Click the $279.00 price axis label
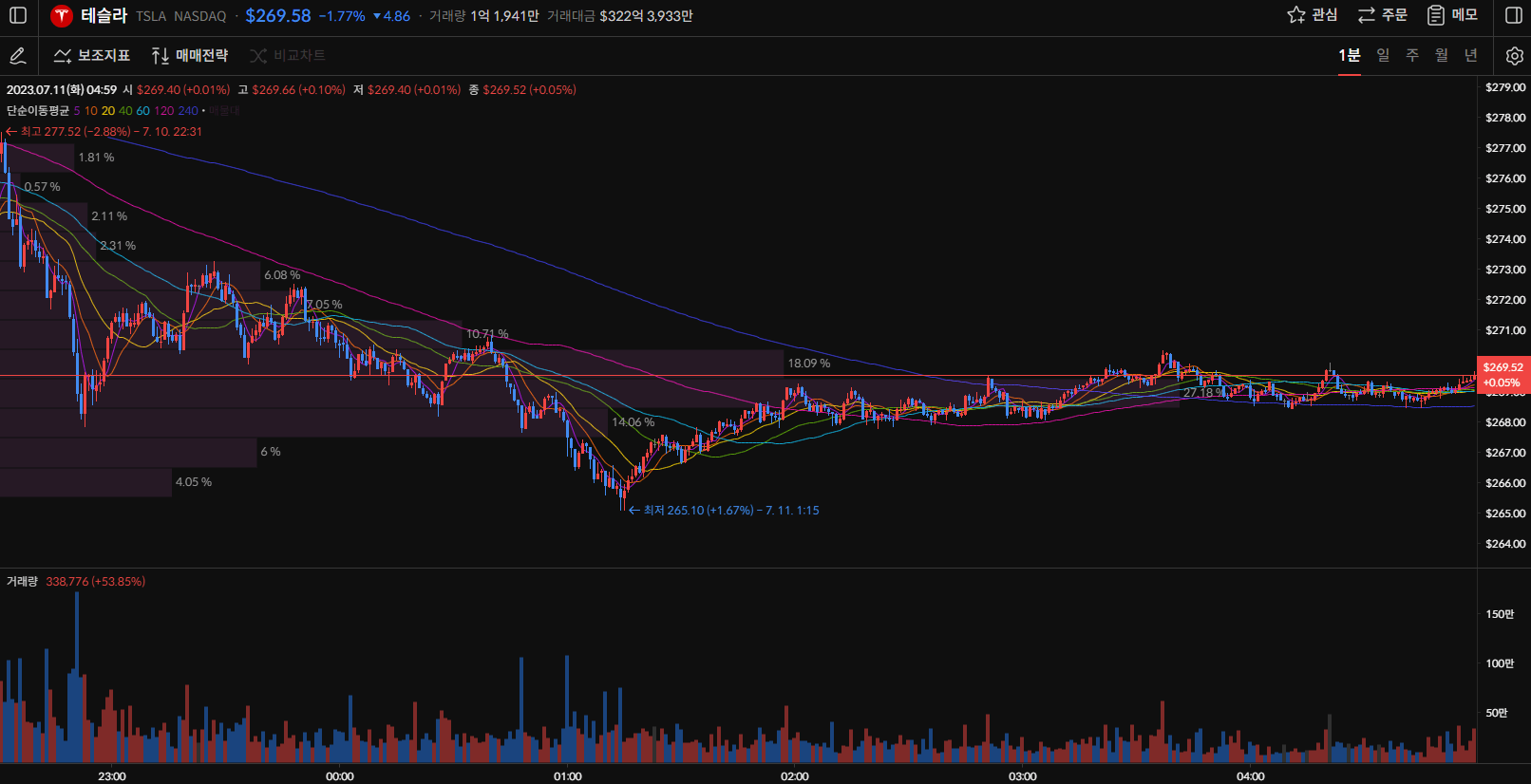Screen dimensions: 1531x784 pos(1505,87)
